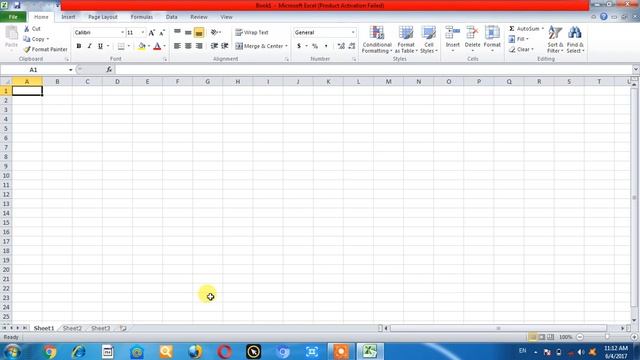The height and width of the screenshot is (360, 640).
Task: Select Middle Align for cells
Action: 188,32
